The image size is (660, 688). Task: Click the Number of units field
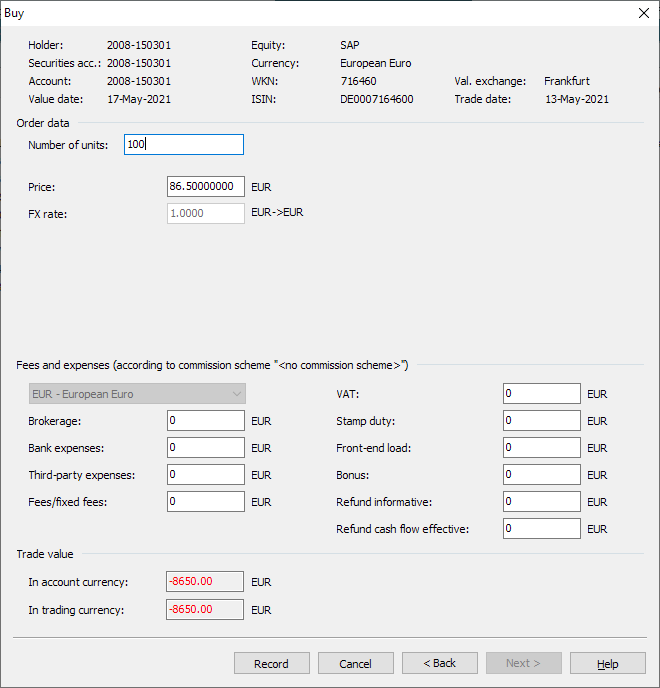click(184, 145)
